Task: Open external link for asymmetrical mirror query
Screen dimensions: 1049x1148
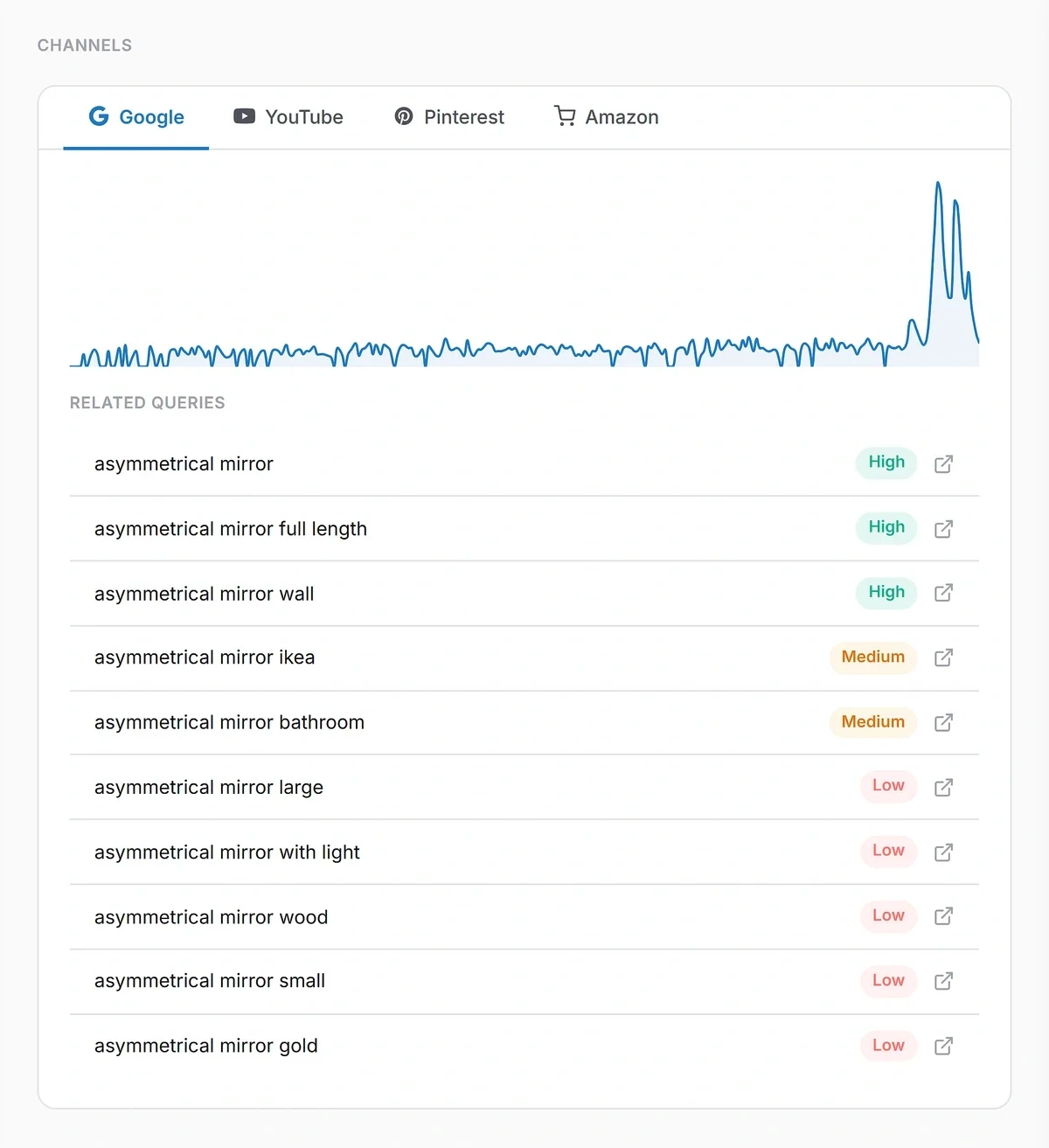Action: [943, 463]
